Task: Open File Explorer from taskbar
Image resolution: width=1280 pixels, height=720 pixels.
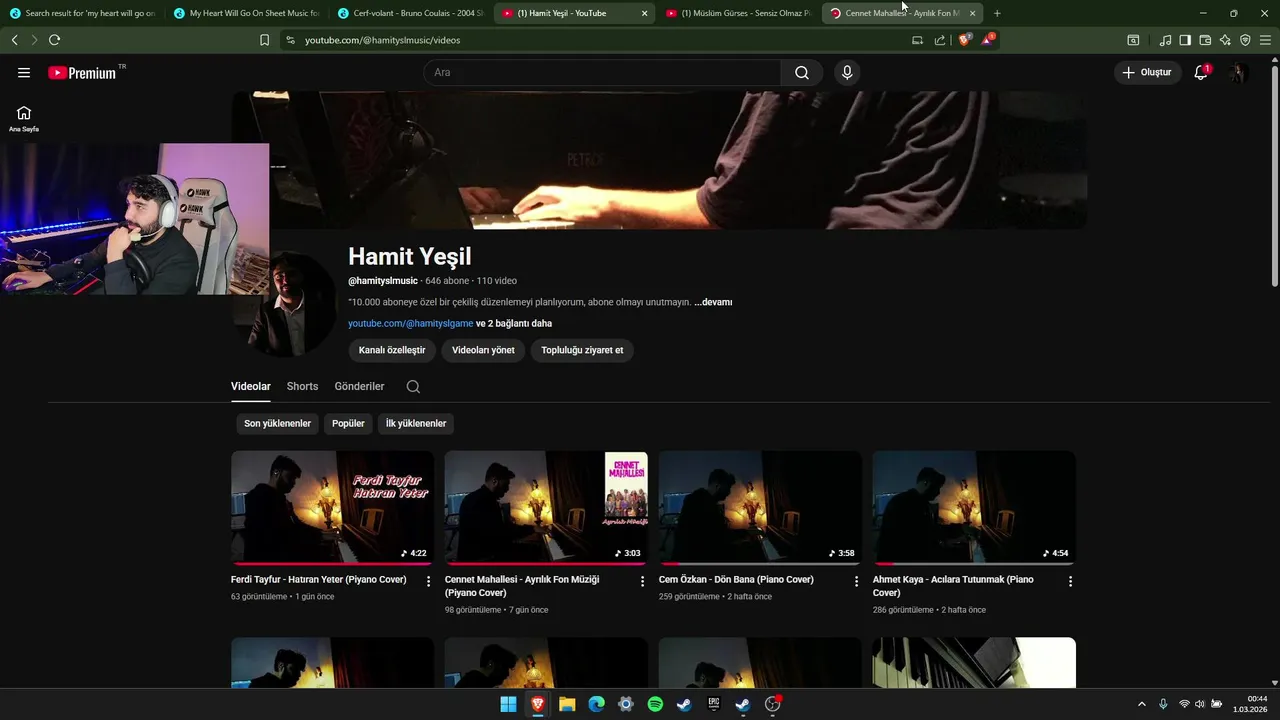Action: click(567, 704)
